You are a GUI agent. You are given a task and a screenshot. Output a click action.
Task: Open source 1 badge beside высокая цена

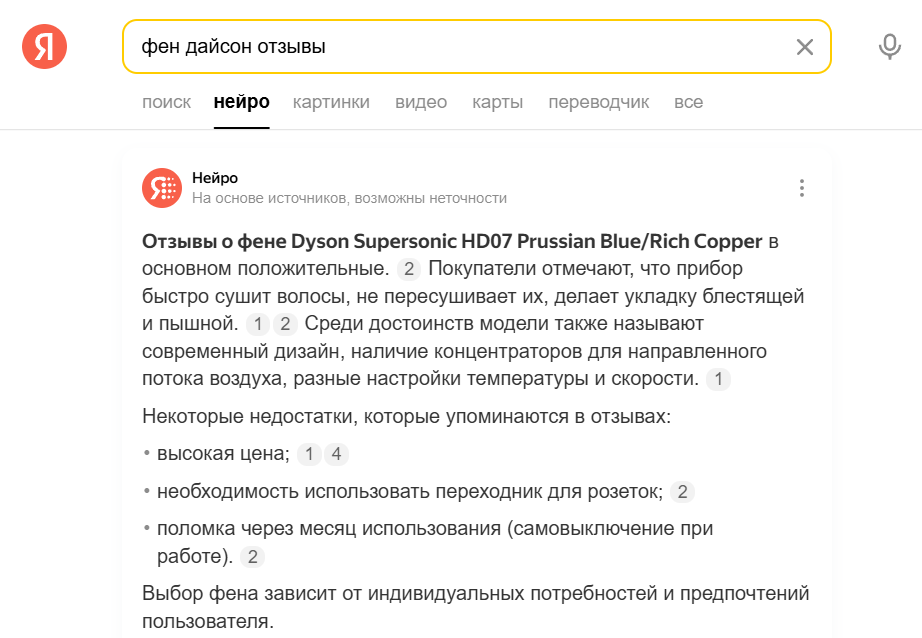[310, 454]
